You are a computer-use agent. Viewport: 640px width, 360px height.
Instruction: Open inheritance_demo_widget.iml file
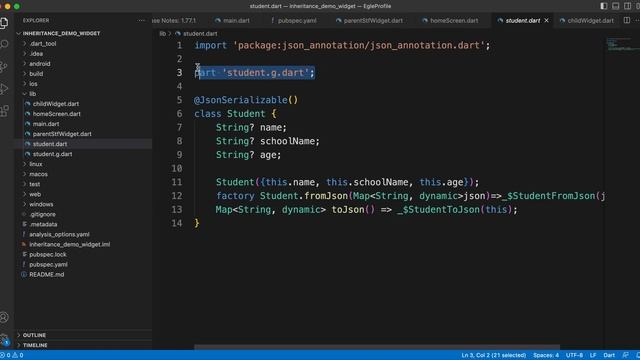click(69, 244)
